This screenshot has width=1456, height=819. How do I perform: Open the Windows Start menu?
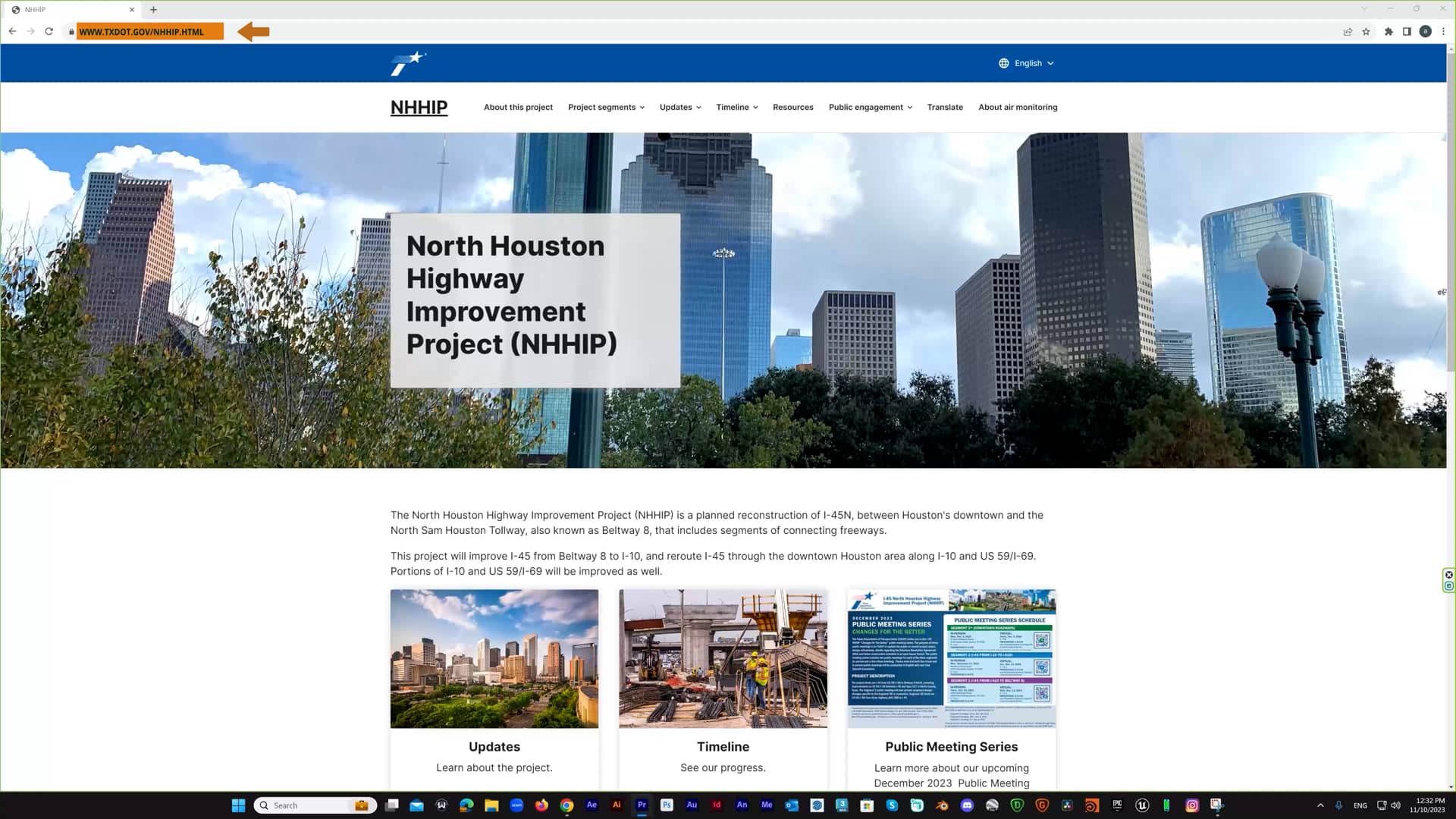pos(238,805)
